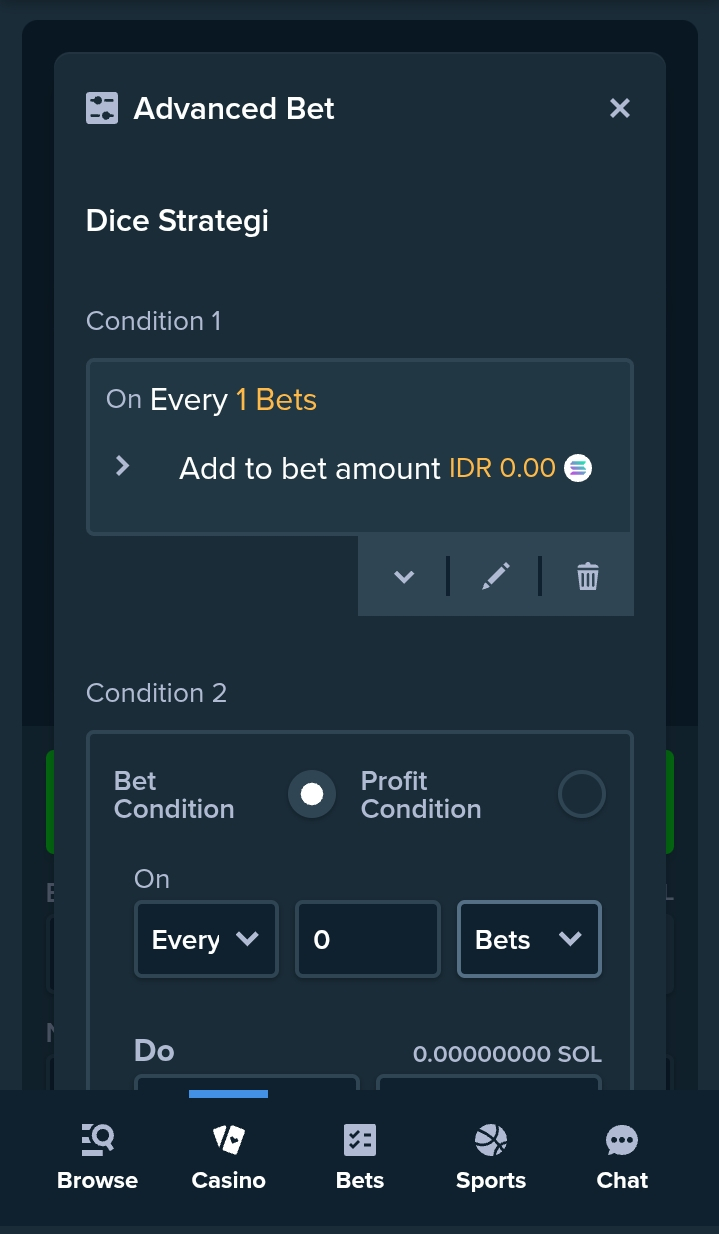Move Condition 1 down with chevron
719x1234 pixels.
tap(404, 576)
